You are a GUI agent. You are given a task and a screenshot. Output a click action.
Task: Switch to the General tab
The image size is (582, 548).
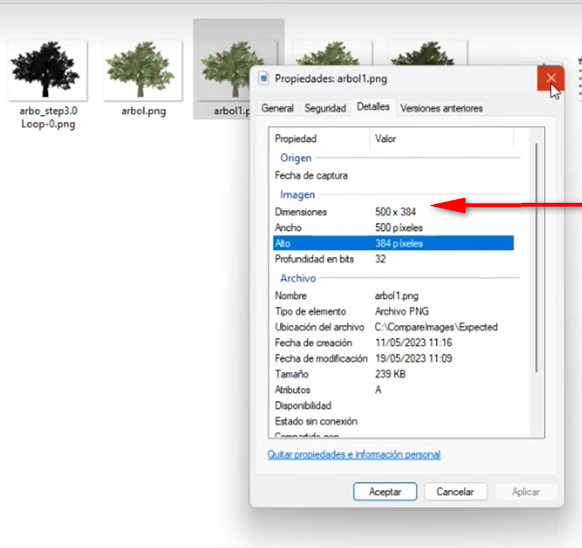click(x=277, y=108)
